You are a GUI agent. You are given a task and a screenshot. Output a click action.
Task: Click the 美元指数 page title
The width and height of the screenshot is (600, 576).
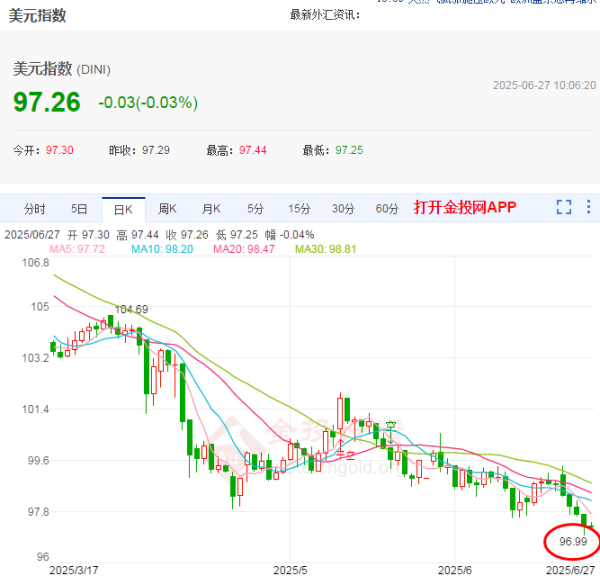(x=37, y=16)
